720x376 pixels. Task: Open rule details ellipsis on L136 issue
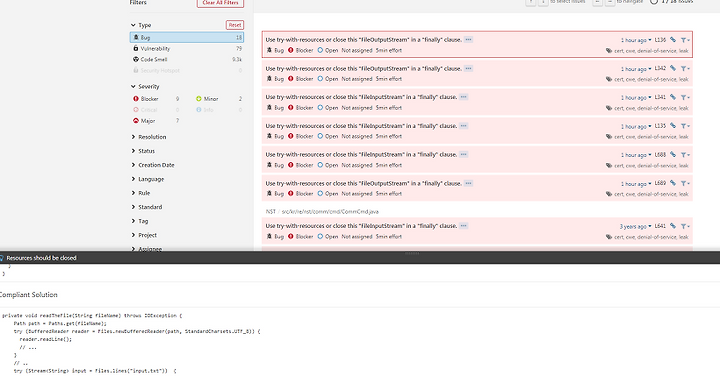(x=468, y=39)
